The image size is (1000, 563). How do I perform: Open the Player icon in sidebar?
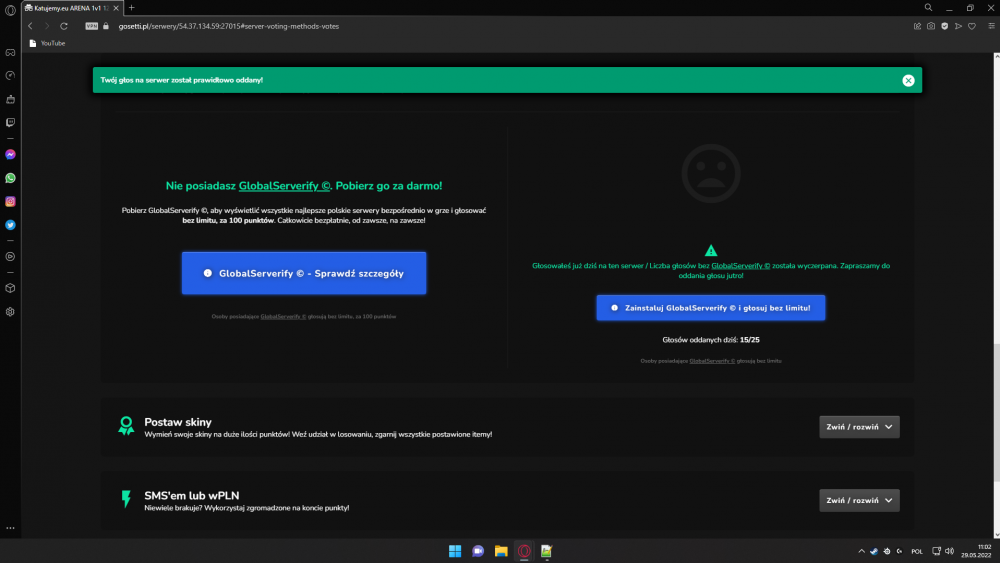click(x=10, y=256)
